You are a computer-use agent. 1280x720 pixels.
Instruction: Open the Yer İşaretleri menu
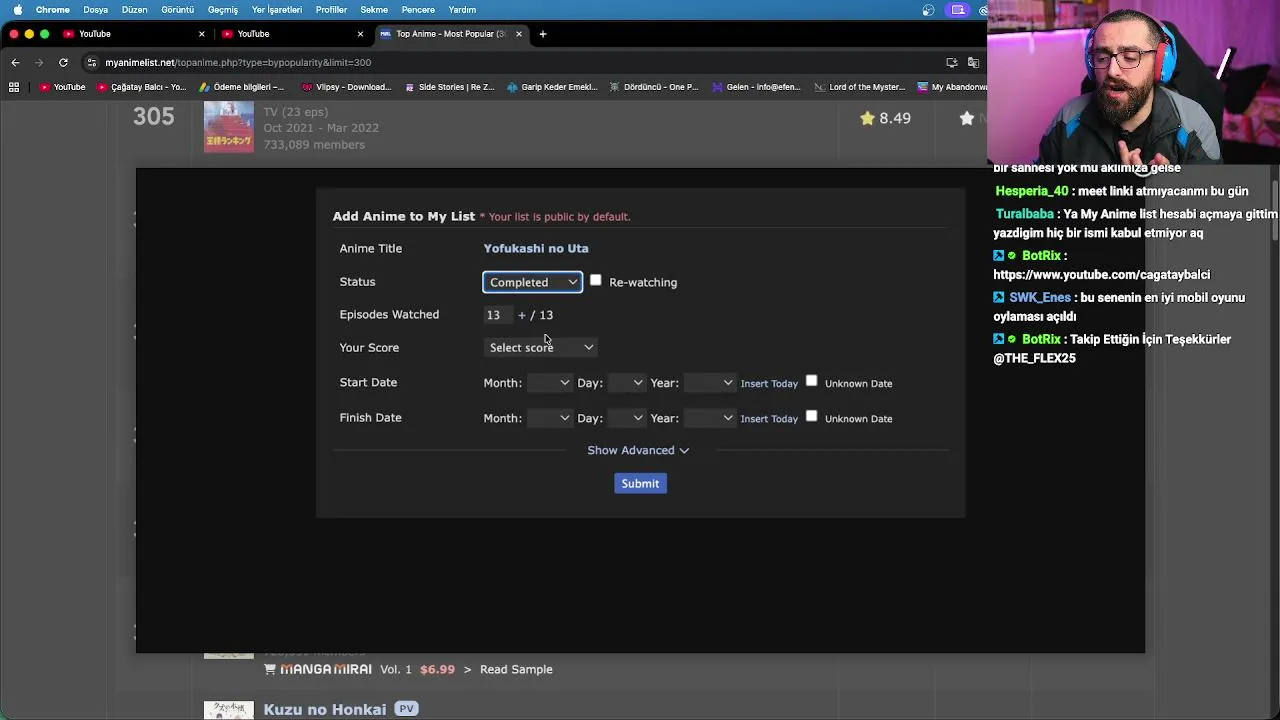tap(277, 10)
